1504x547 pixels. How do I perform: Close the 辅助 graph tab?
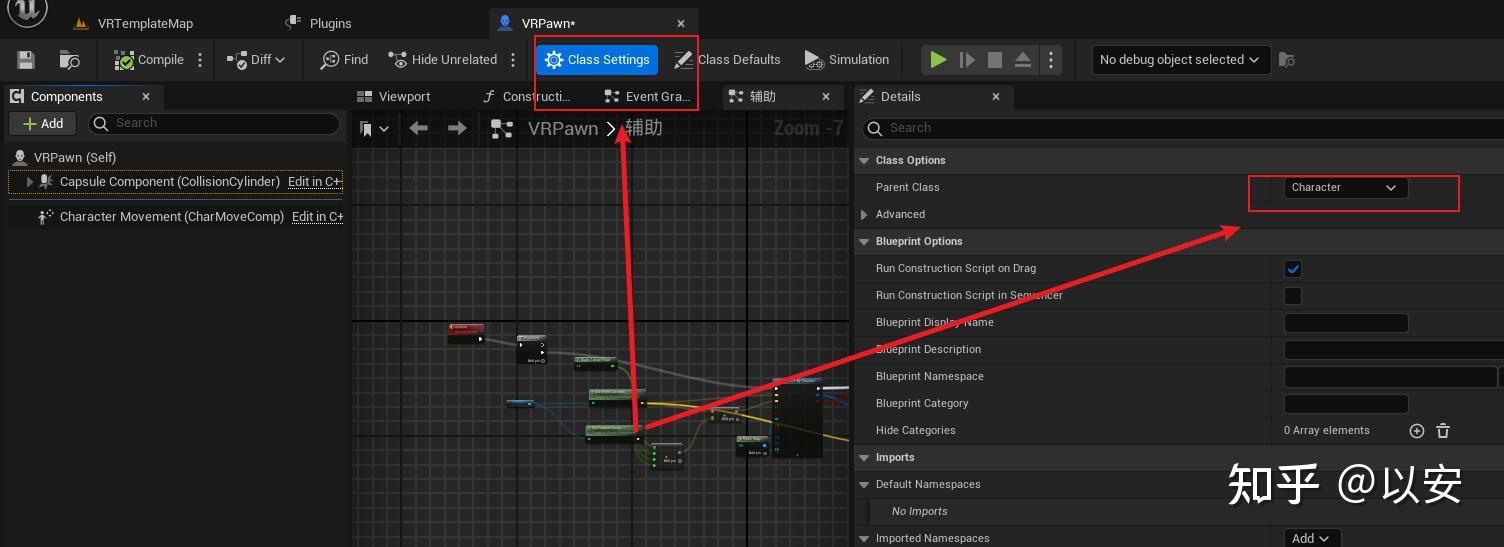pos(826,97)
